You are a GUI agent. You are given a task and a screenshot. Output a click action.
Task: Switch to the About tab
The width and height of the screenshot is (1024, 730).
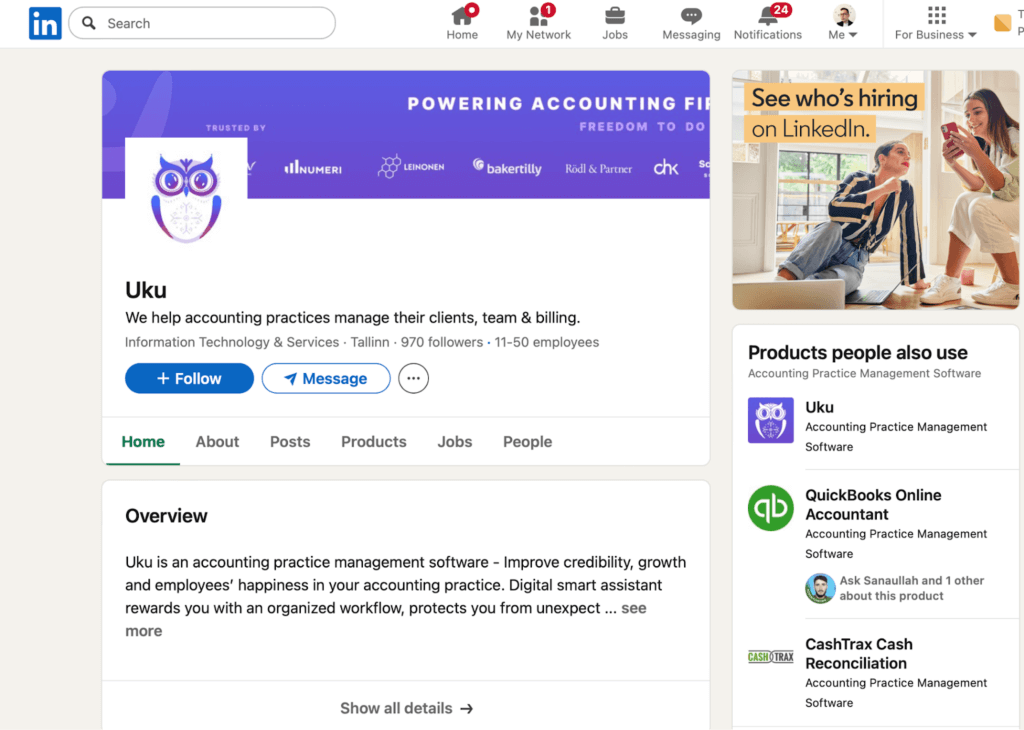pos(217,442)
